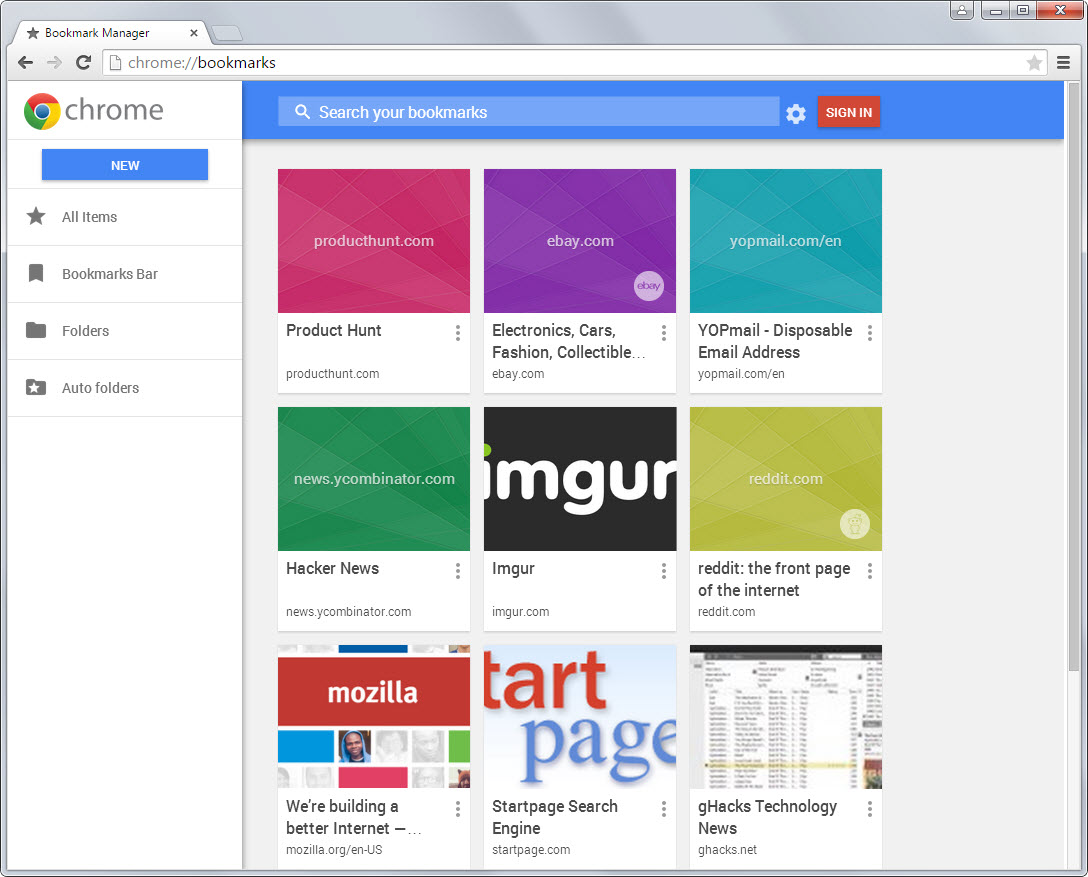Switch to the Bookmark Manager tab
Image resolution: width=1088 pixels, height=877 pixels.
108,33
